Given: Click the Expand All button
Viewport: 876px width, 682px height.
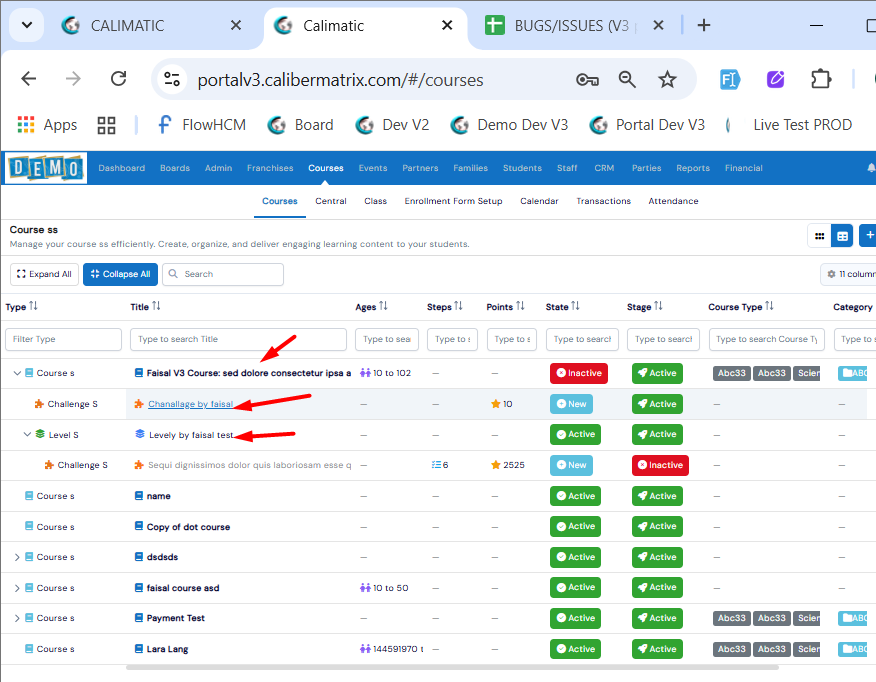Looking at the screenshot, I should click(44, 274).
